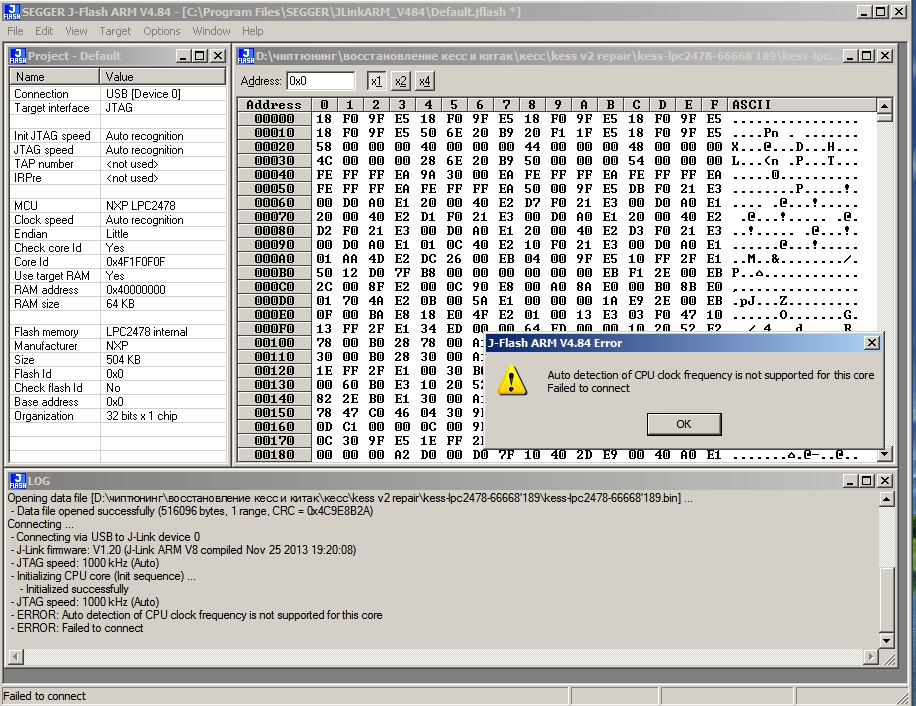This screenshot has height=706, width=916.
Task: Click the 'Failed to connect' status bar text
Action: [x=44, y=695]
